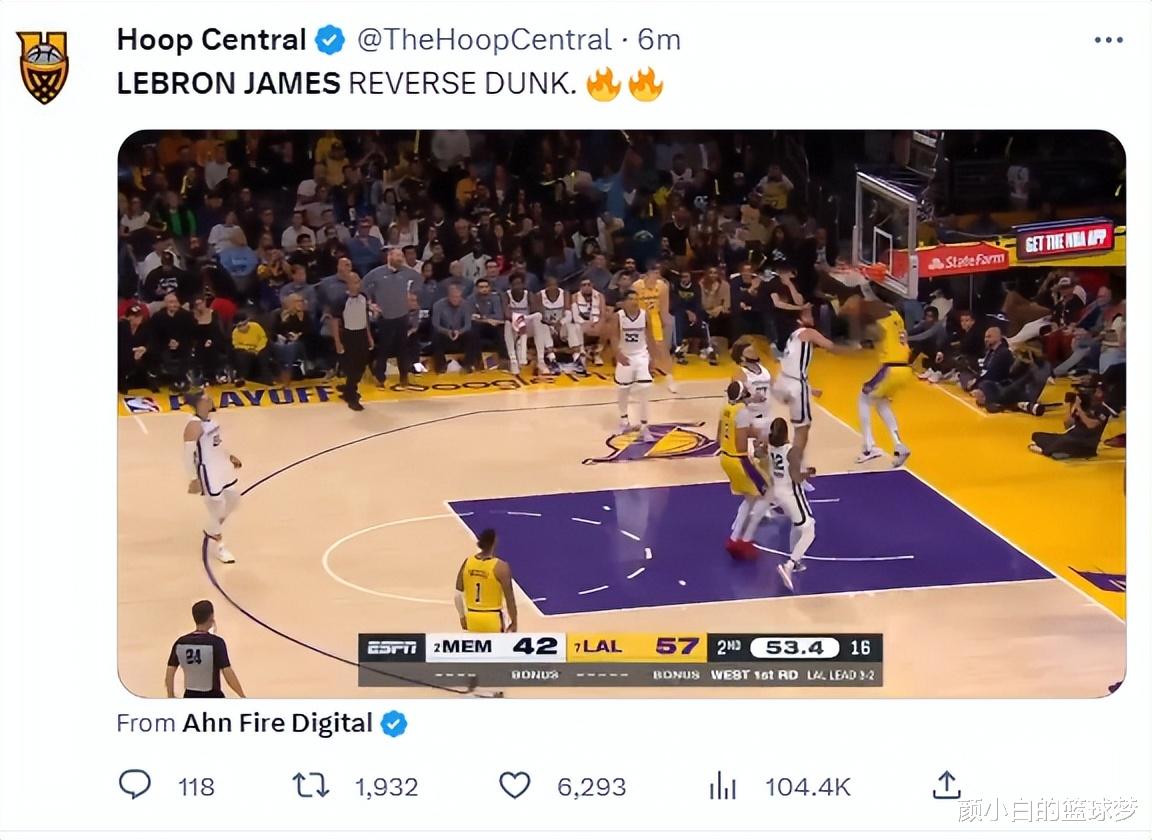
Task: Open view analytics bar chart icon
Action: 722,785
